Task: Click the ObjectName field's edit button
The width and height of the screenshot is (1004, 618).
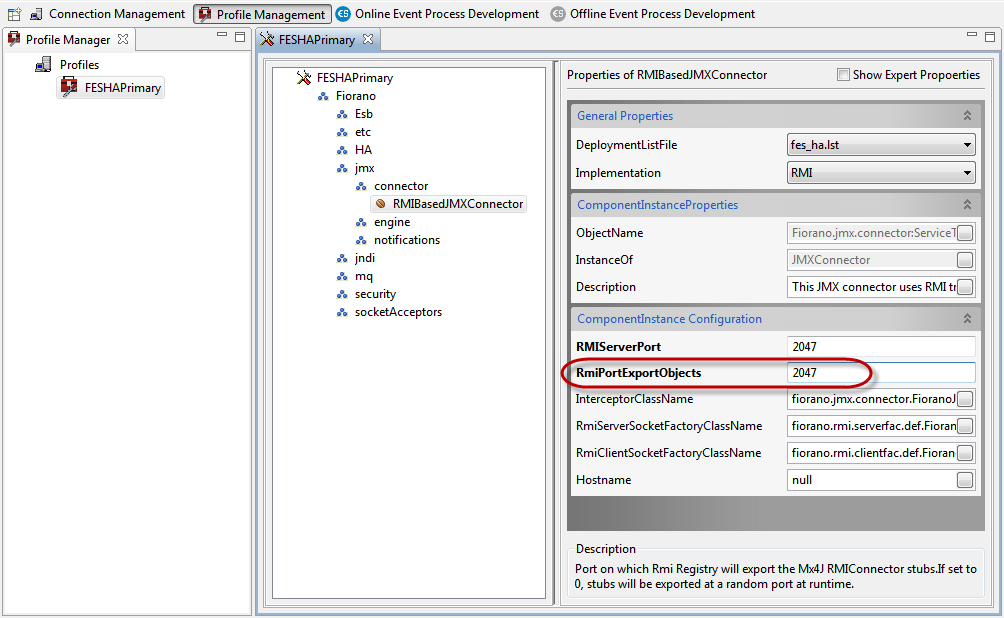Action: [965, 233]
